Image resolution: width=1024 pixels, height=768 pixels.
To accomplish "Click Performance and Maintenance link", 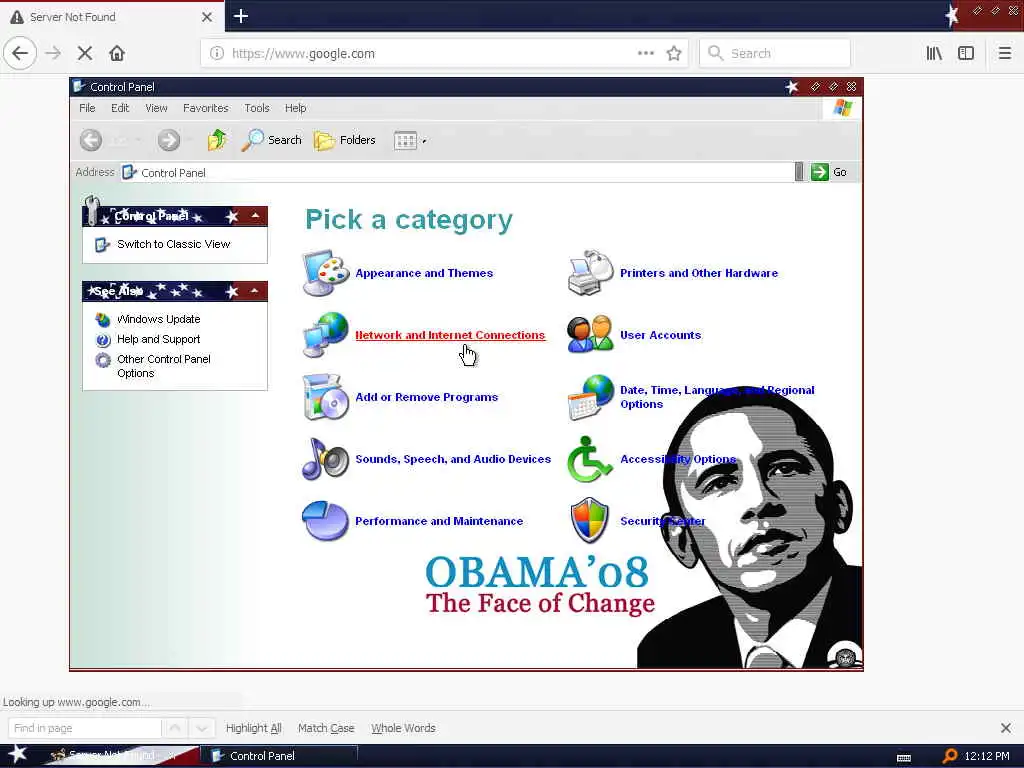I will 439,521.
